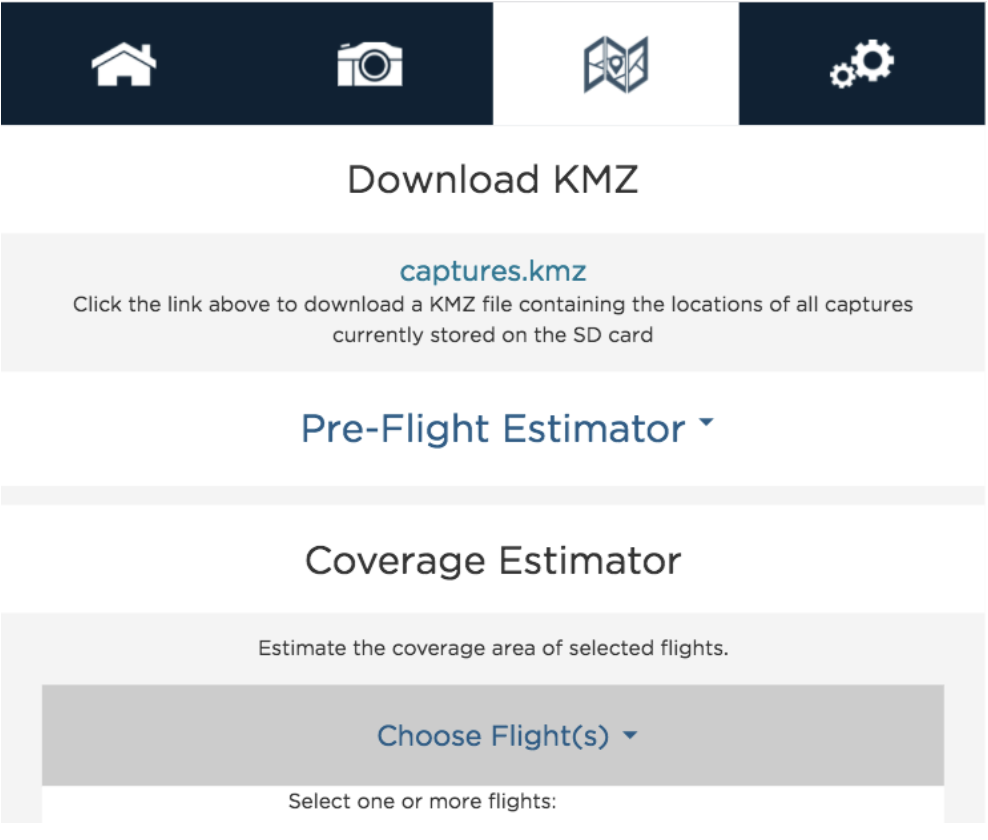
Task: Open settings via the gears icon
Action: [x=861, y=64]
